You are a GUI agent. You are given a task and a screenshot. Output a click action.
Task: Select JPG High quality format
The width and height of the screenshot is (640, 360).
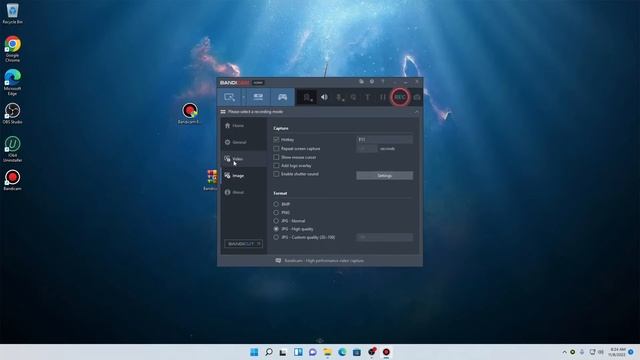pos(276,229)
